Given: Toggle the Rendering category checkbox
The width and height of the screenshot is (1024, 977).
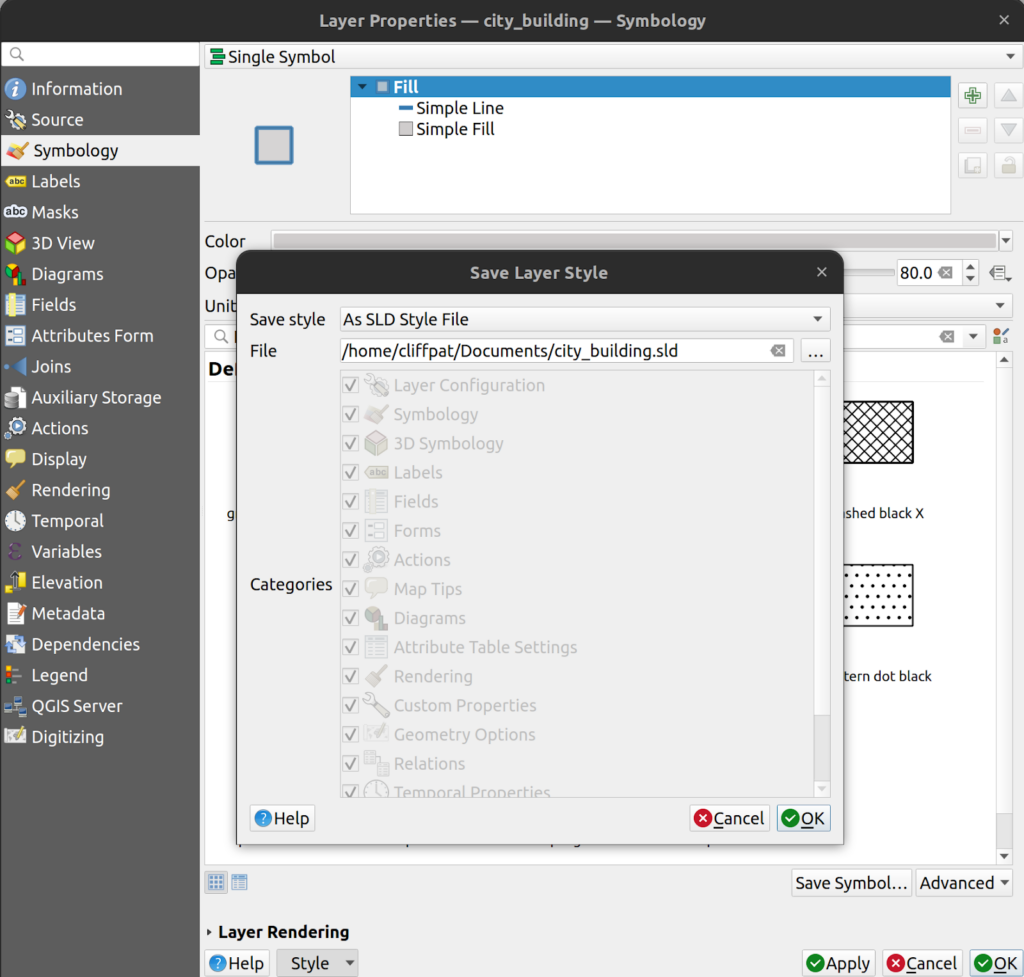Looking at the screenshot, I should (351, 676).
